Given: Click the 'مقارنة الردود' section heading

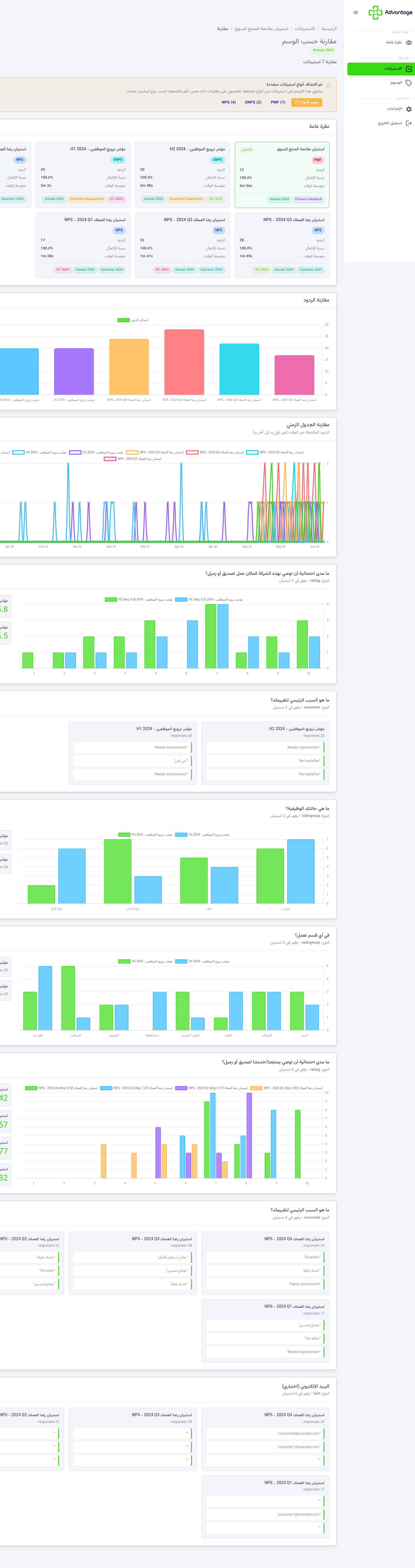Looking at the screenshot, I should (x=317, y=300).
